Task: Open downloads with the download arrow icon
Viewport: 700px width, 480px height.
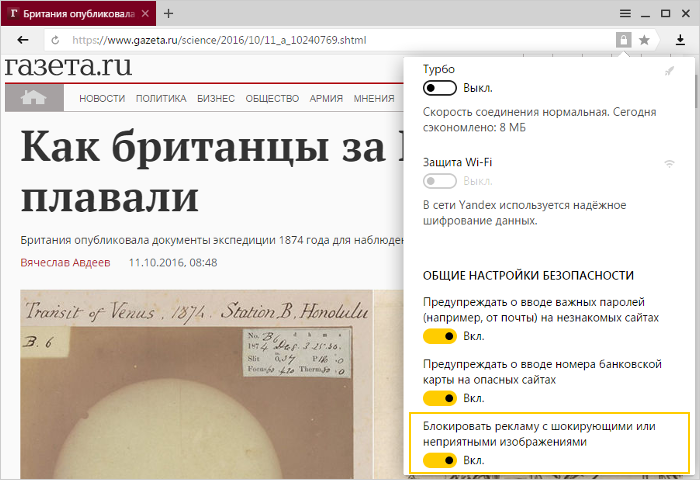Action: (x=680, y=40)
